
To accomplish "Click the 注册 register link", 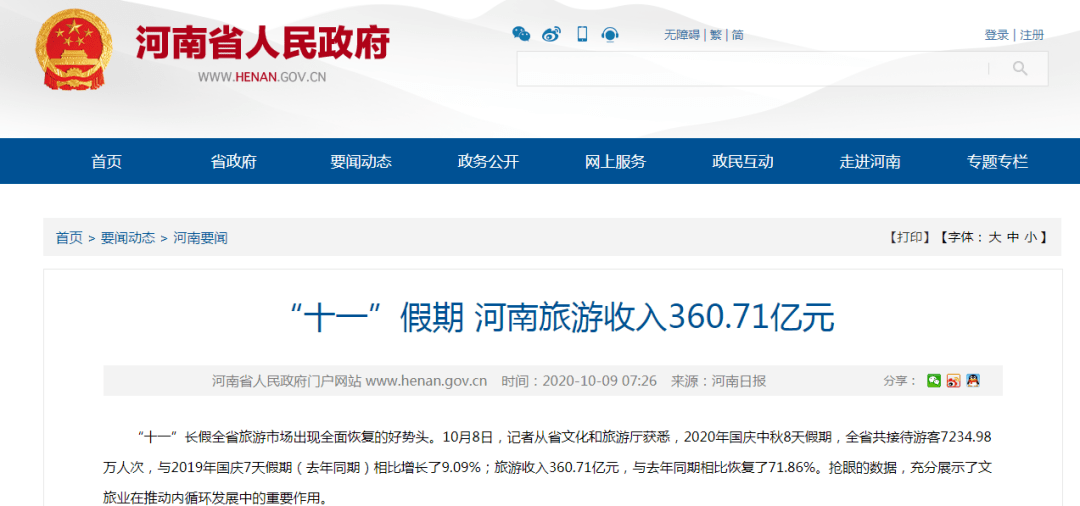I will click(x=1032, y=35).
